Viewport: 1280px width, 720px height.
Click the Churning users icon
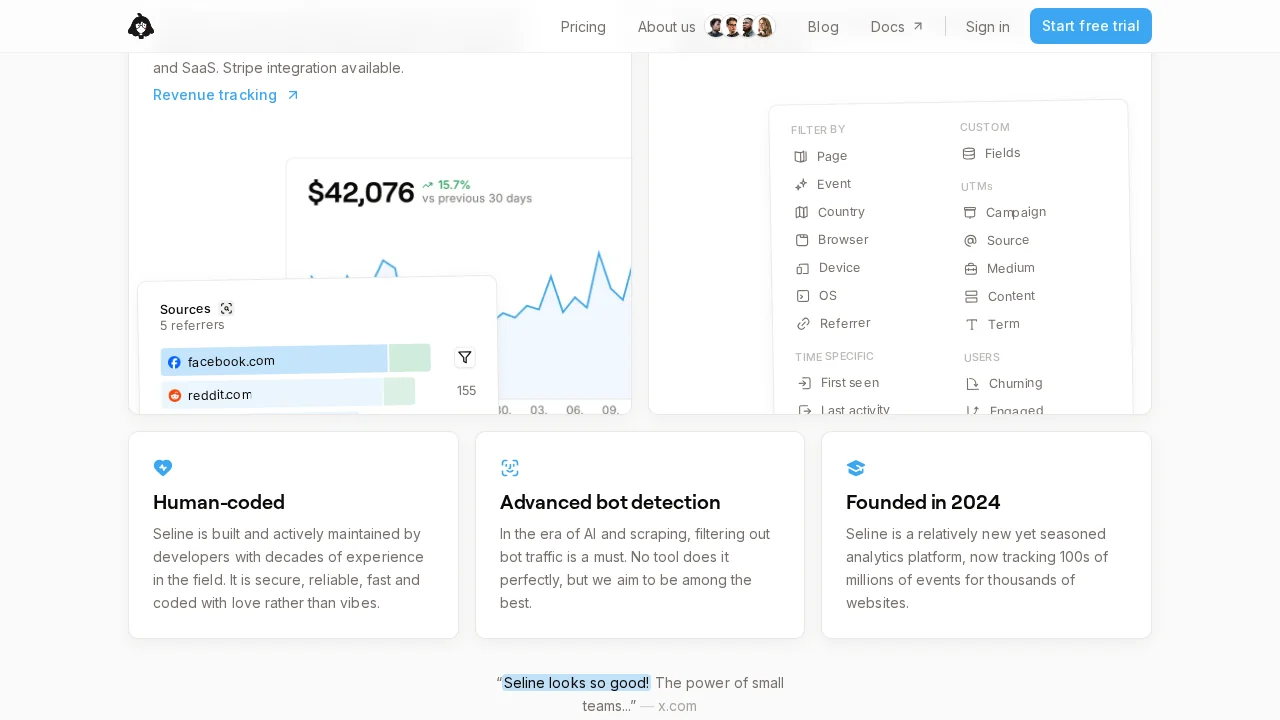point(970,383)
